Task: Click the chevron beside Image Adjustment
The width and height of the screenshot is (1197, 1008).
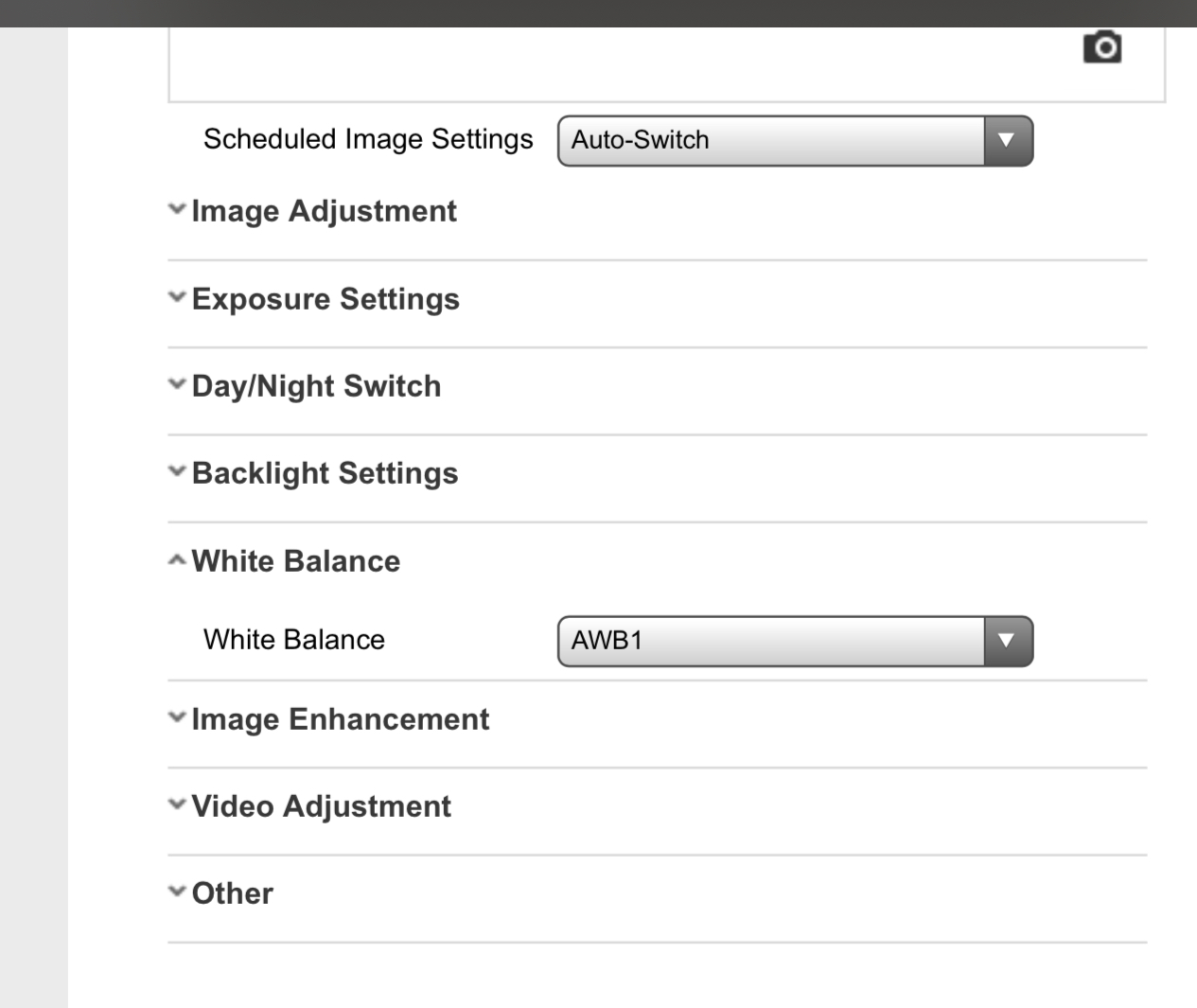Action: tap(177, 209)
